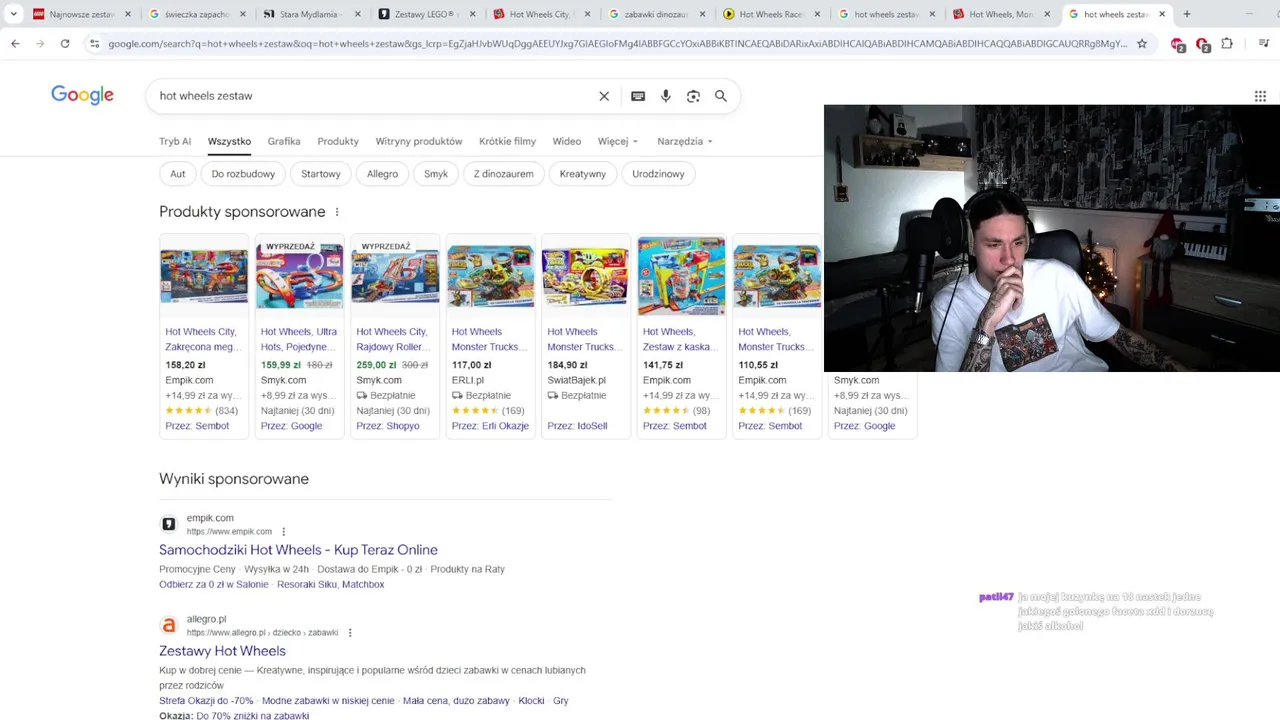Expand the Więcej dropdown
The width and height of the screenshot is (1280, 720).
pyautogui.click(x=618, y=141)
